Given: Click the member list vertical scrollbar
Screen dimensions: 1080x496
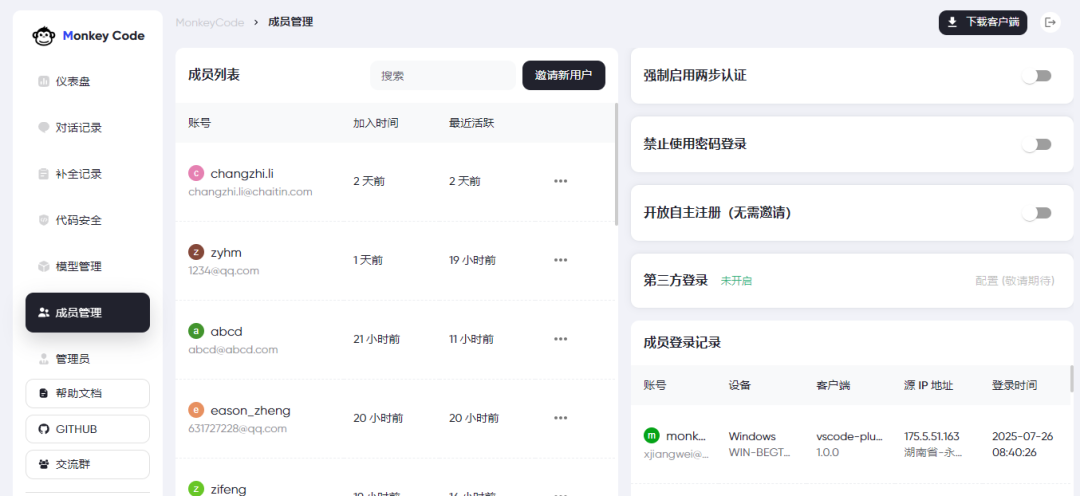Looking at the screenshot, I should (616, 164).
